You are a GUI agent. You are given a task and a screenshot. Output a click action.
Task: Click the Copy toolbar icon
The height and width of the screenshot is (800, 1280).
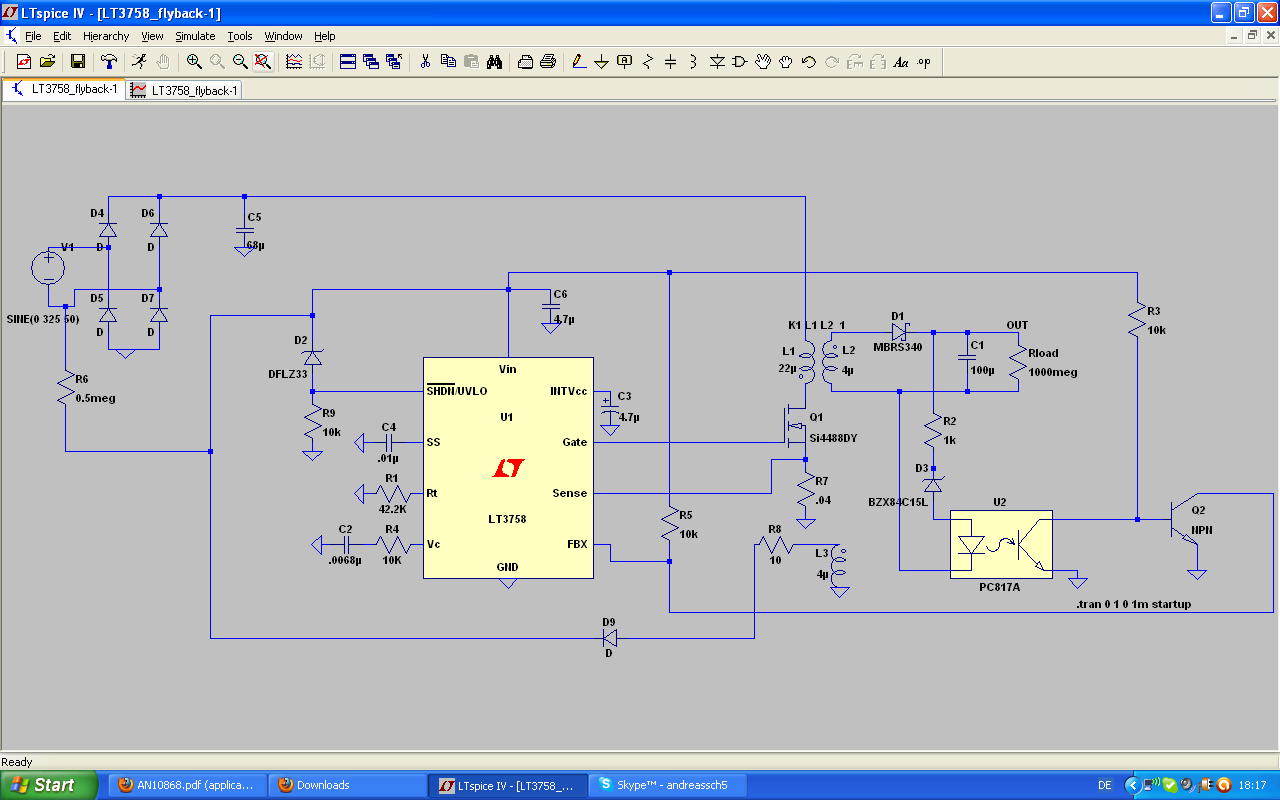[x=448, y=61]
